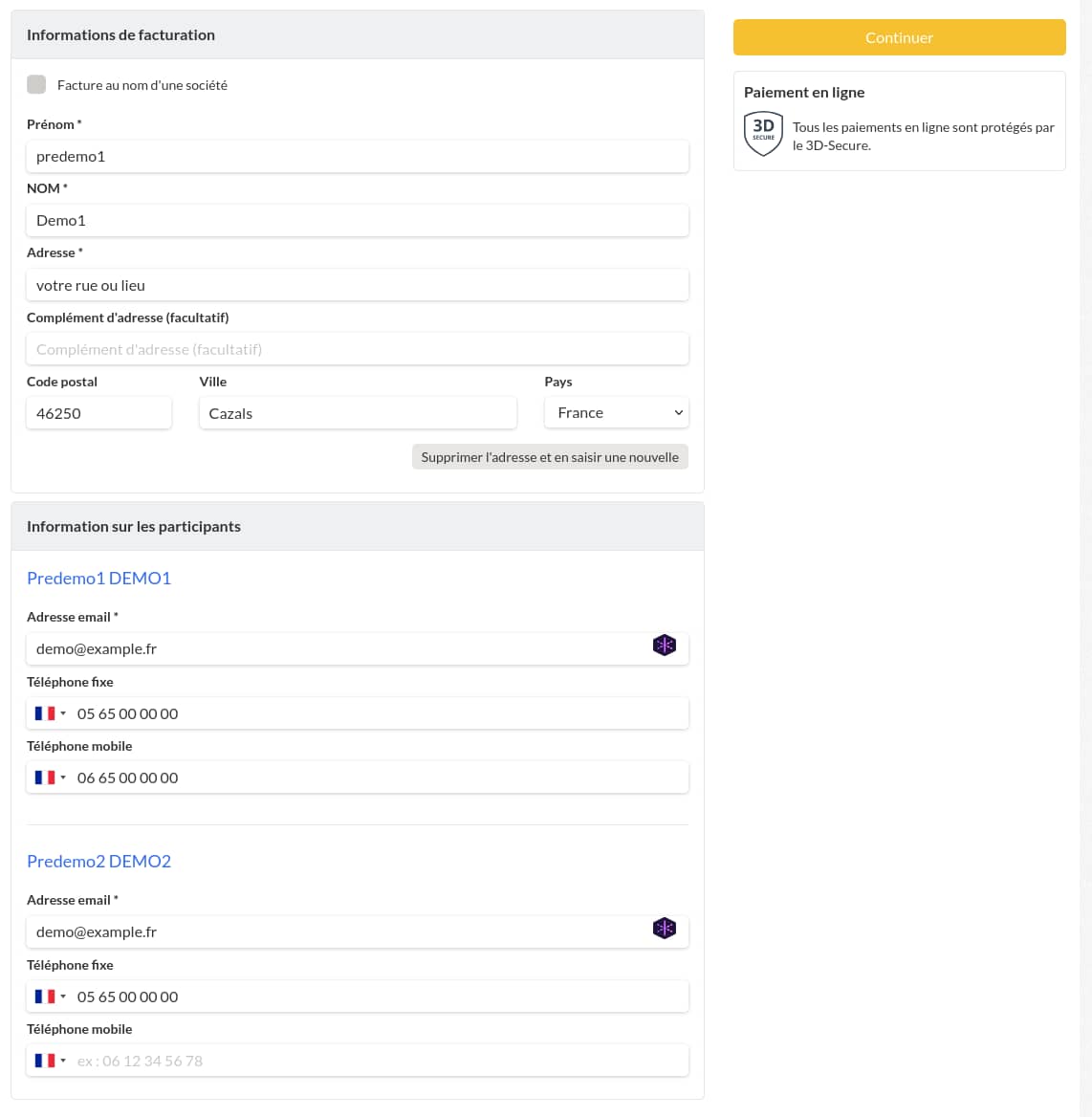The height and width of the screenshot is (1117, 1092).
Task: Click French flag in Predemo1 Téléphone fixe
Action: point(45,713)
